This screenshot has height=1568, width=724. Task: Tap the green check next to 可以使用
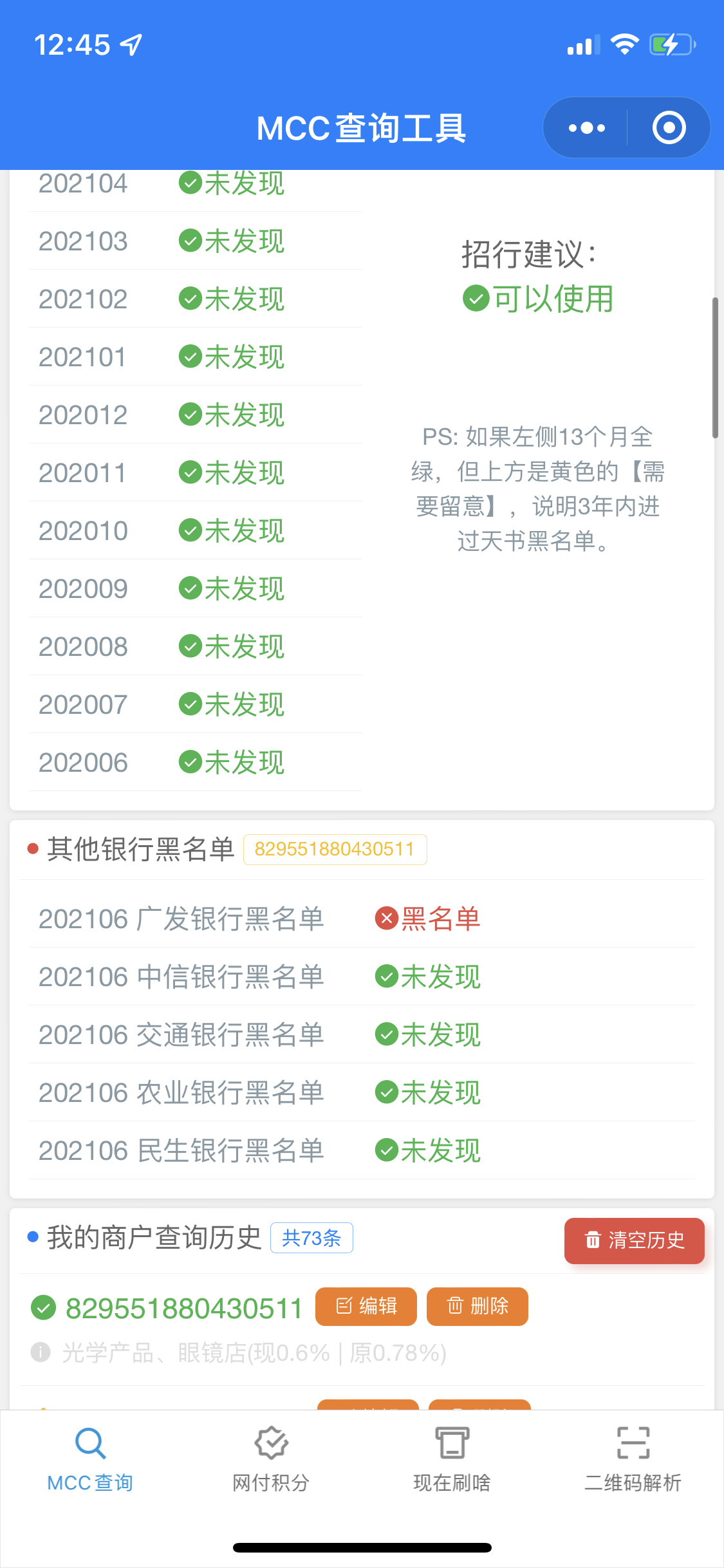[x=476, y=298]
